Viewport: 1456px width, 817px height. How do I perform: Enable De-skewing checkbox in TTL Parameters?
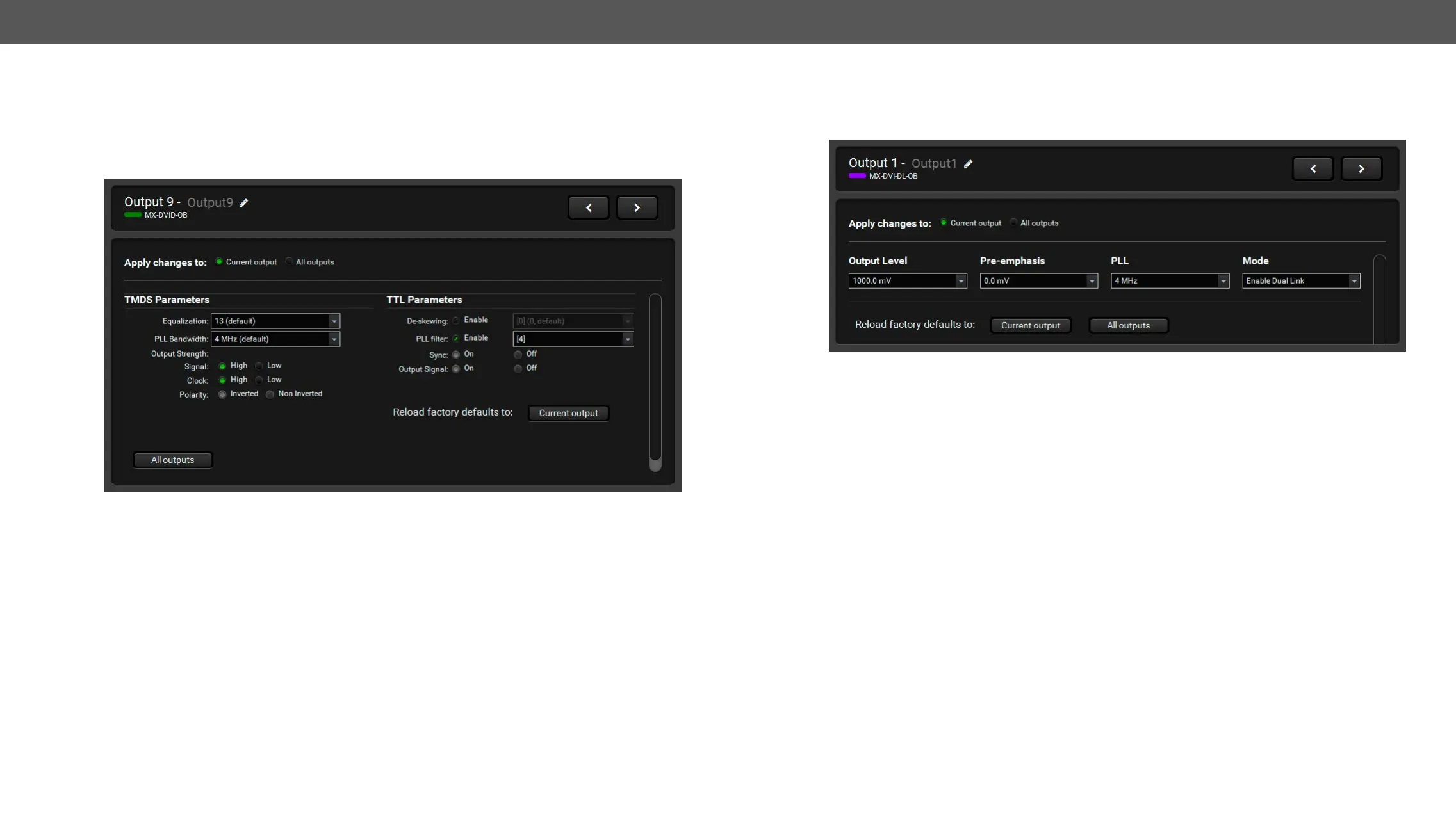(x=456, y=320)
